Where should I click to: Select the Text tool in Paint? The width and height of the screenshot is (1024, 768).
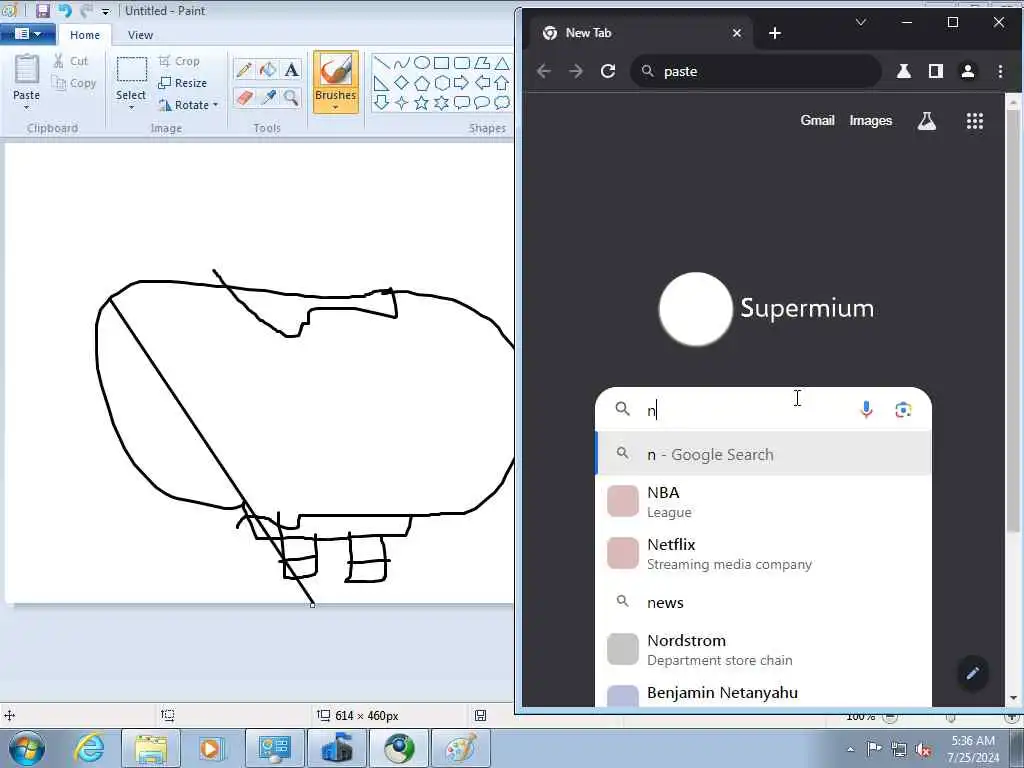tap(291, 70)
